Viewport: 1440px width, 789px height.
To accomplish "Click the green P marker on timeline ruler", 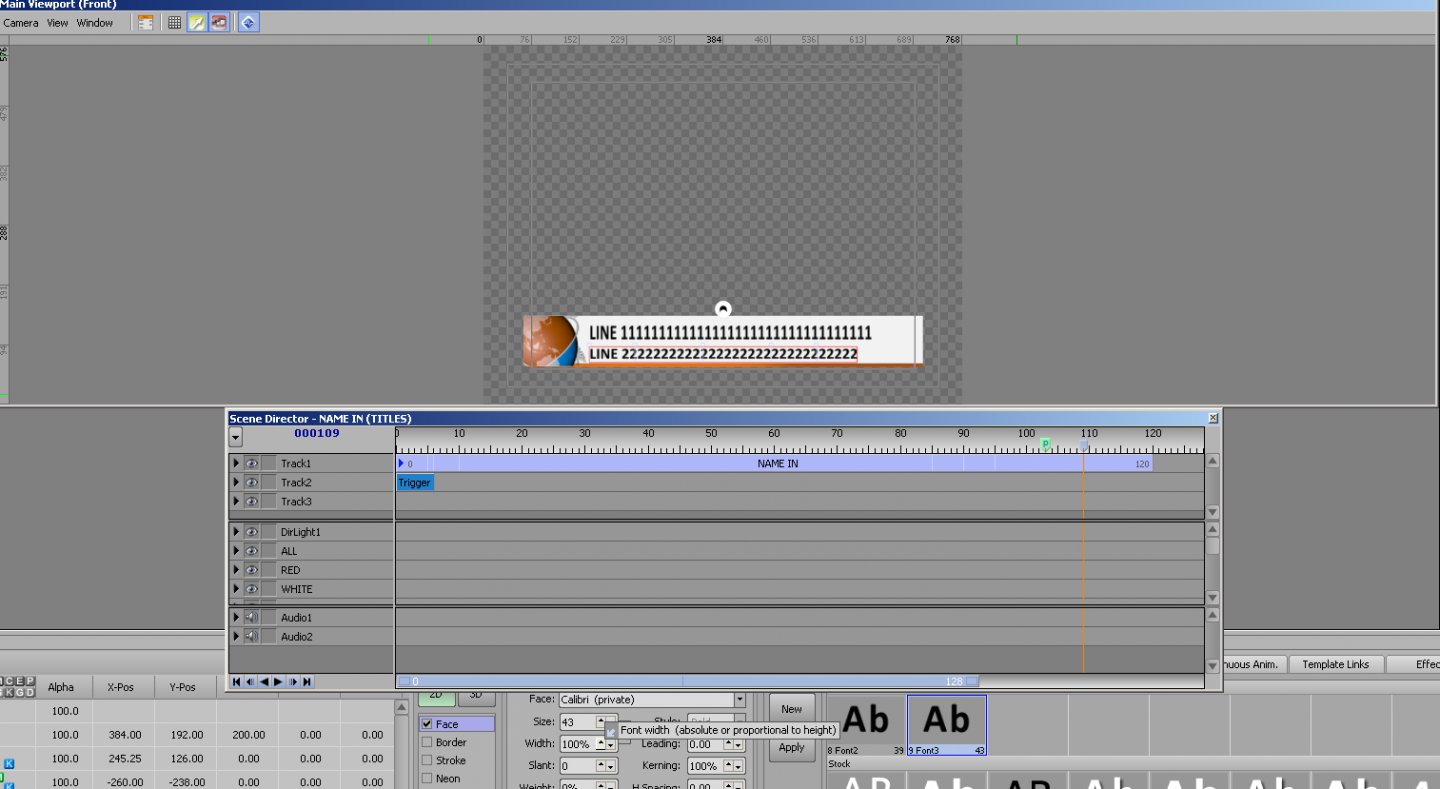I will 1045,443.
